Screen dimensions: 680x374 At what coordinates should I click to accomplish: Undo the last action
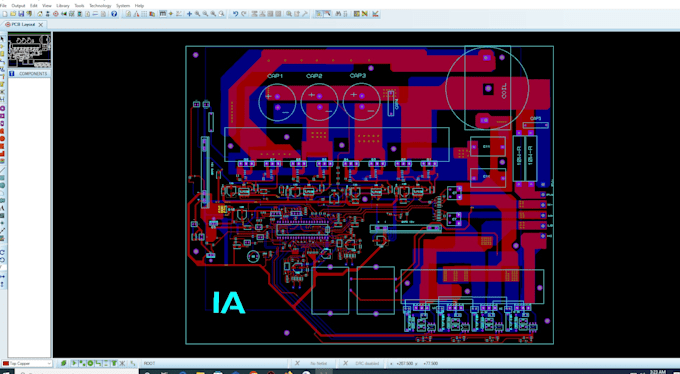pyautogui.click(x=235, y=14)
